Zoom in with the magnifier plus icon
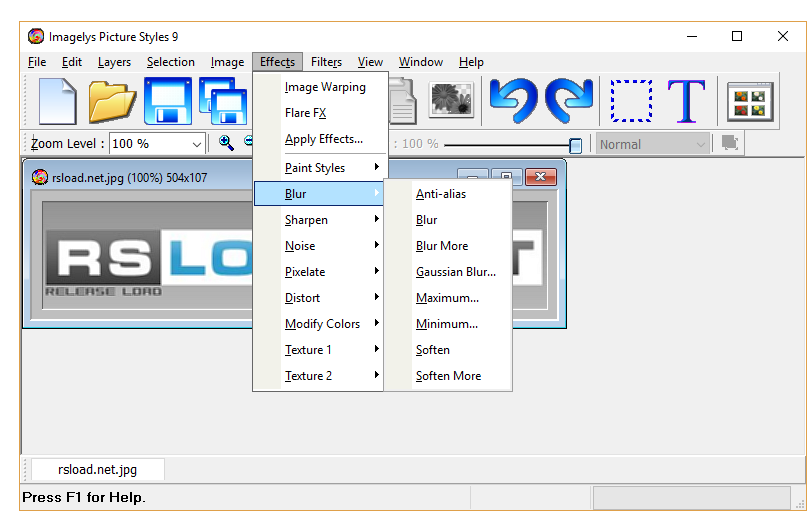812x522 pixels. click(226, 142)
